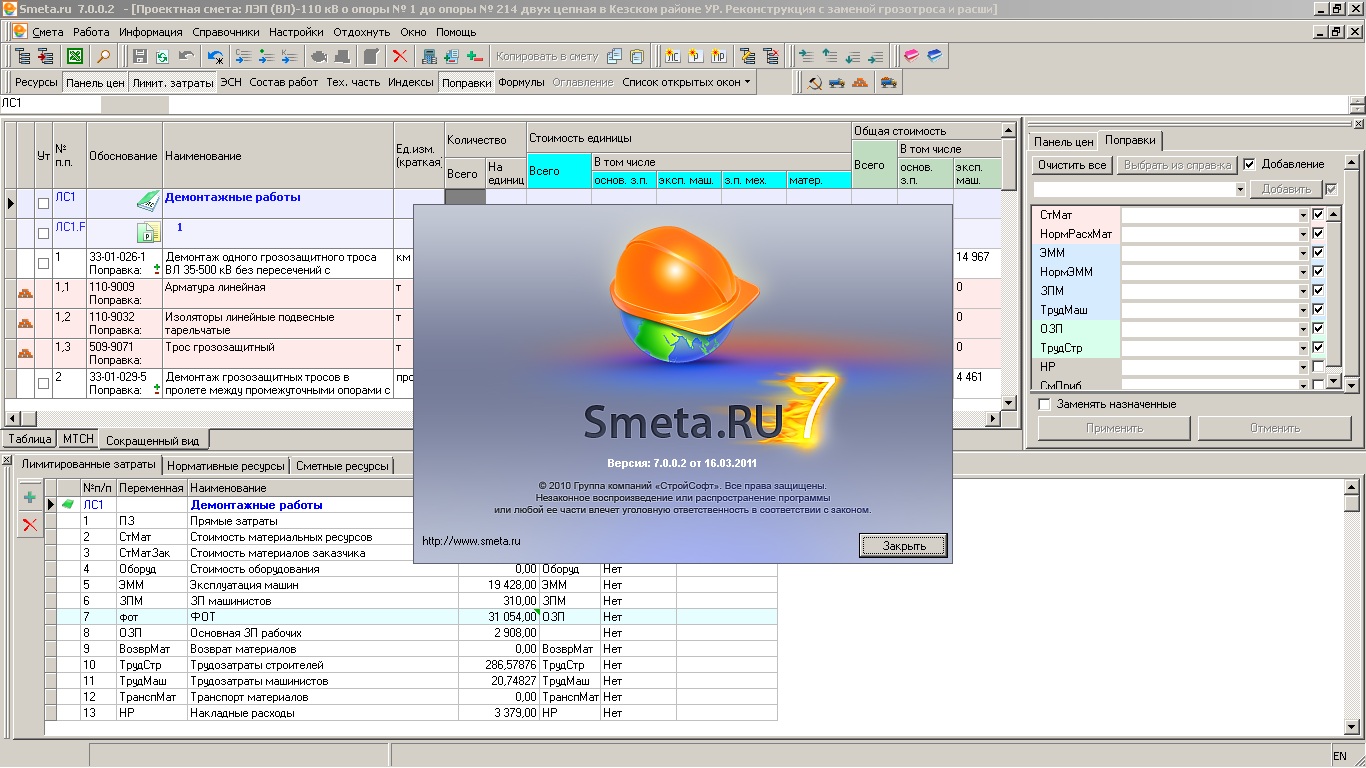
Task: Click the blue book icon in toolbar
Action: point(935,56)
